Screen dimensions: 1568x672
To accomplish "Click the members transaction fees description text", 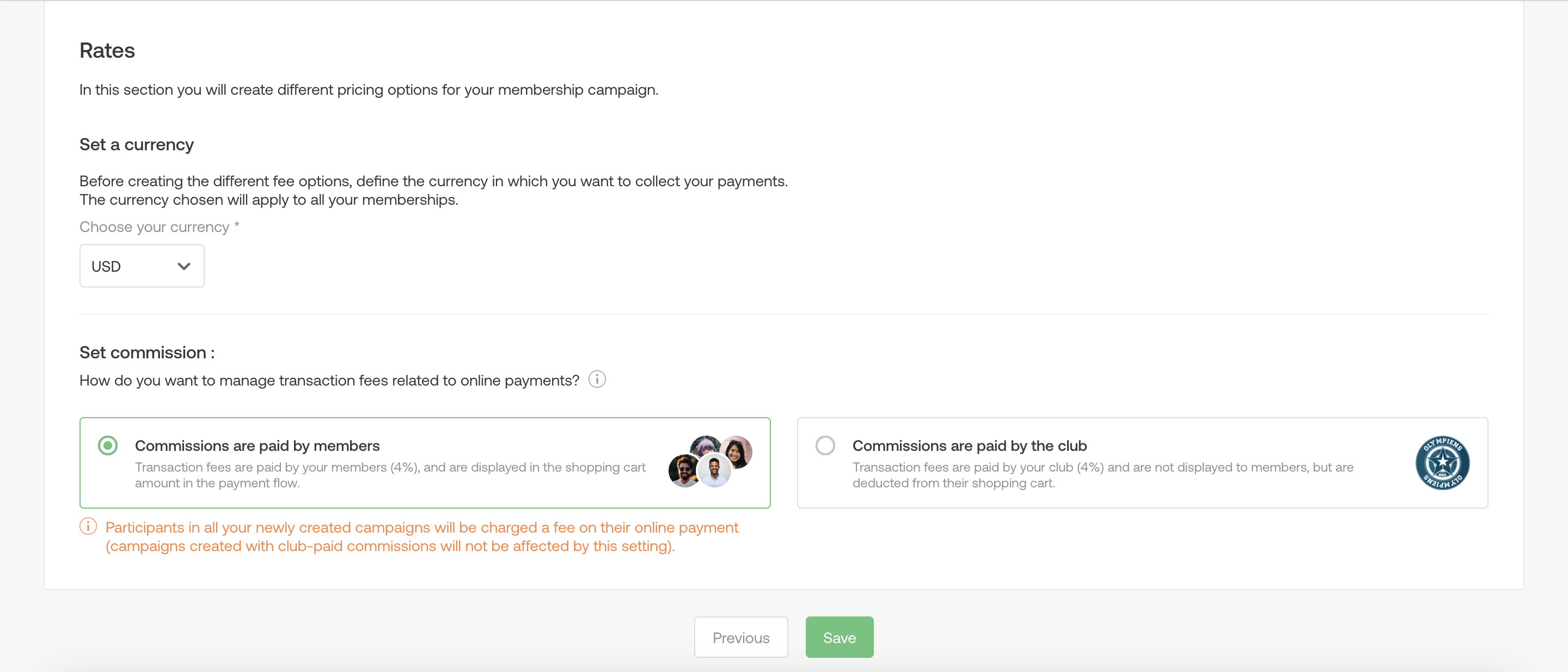I will coord(390,475).
